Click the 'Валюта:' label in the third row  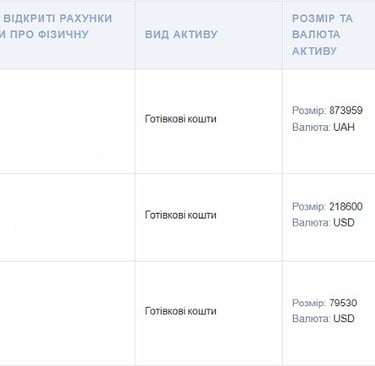(311, 318)
